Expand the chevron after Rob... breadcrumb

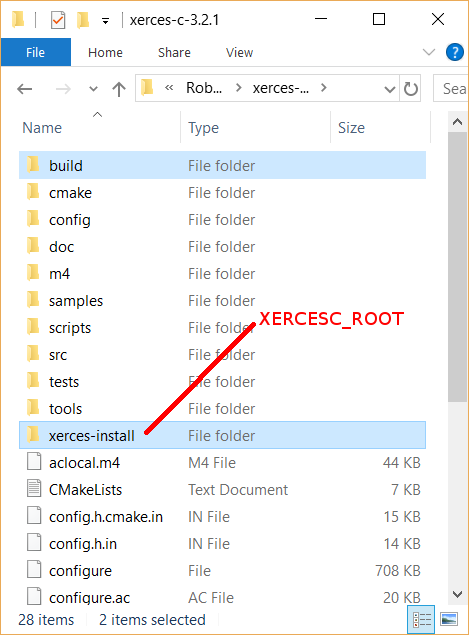239,87
